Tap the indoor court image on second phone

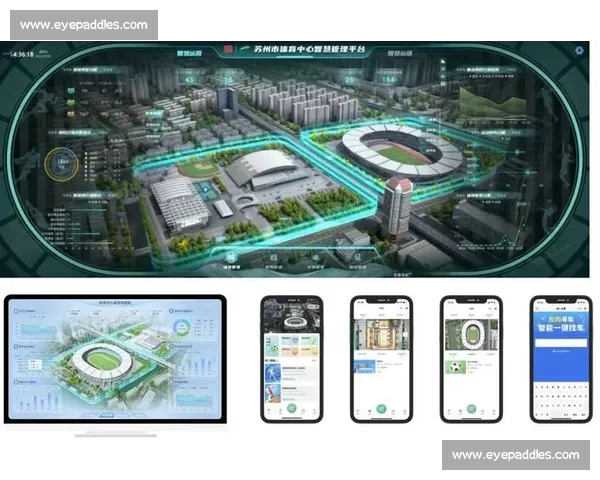coord(381,336)
